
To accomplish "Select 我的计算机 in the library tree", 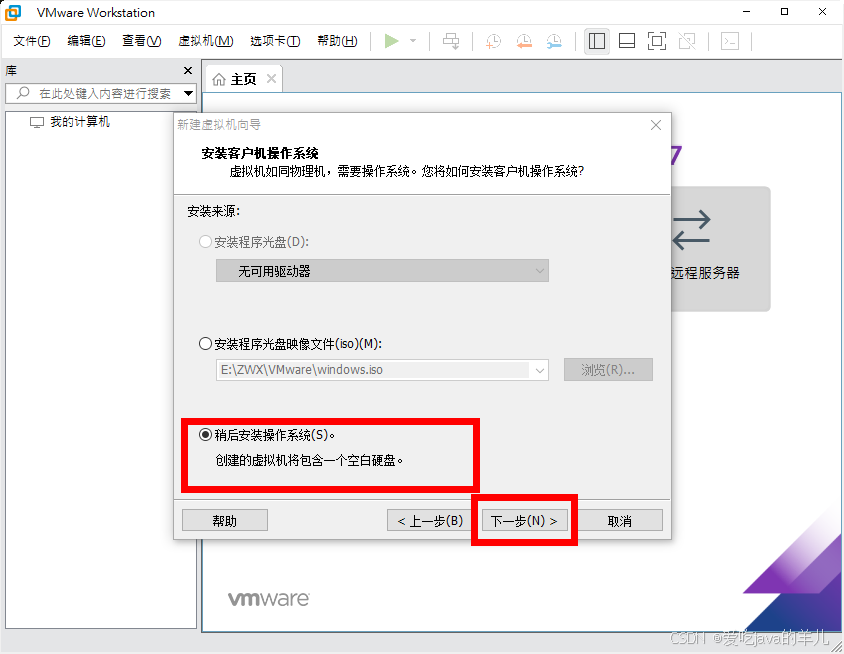I will coord(70,122).
